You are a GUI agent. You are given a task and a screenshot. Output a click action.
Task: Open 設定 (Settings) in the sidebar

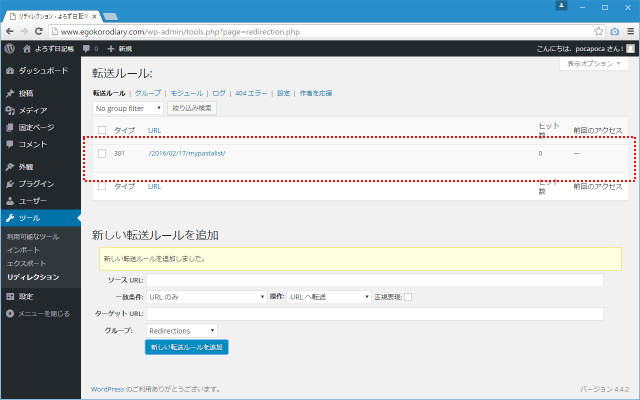click(x=26, y=296)
